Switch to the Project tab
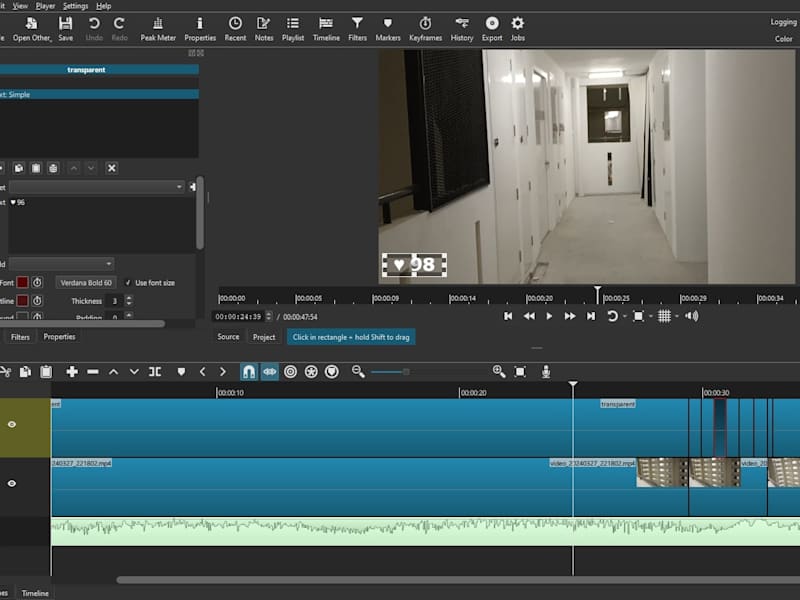The height and width of the screenshot is (600, 800). click(x=264, y=337)
